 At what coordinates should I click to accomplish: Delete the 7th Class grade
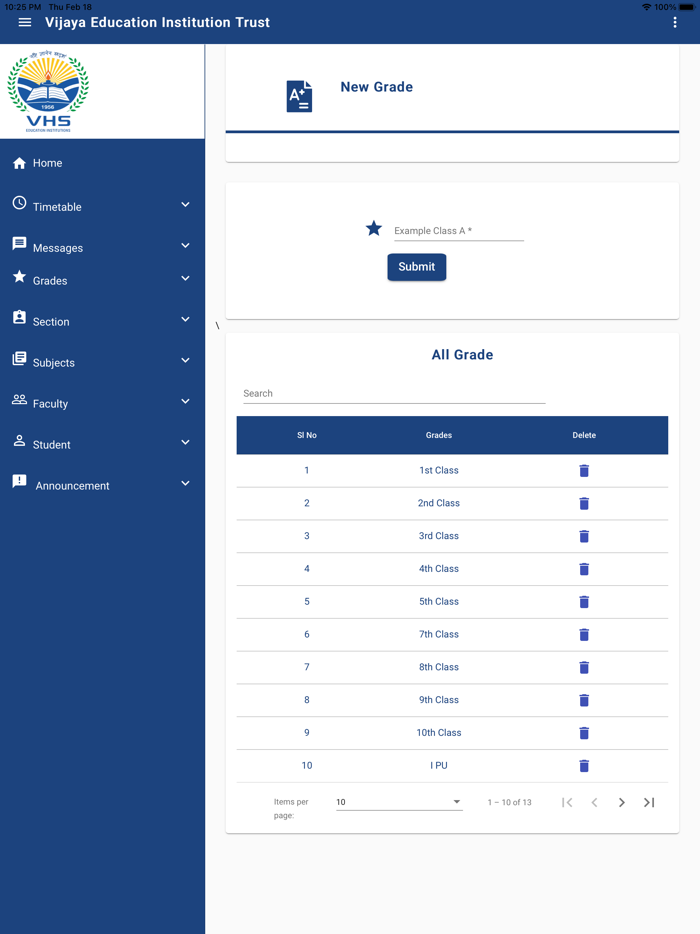pos(584,634)
